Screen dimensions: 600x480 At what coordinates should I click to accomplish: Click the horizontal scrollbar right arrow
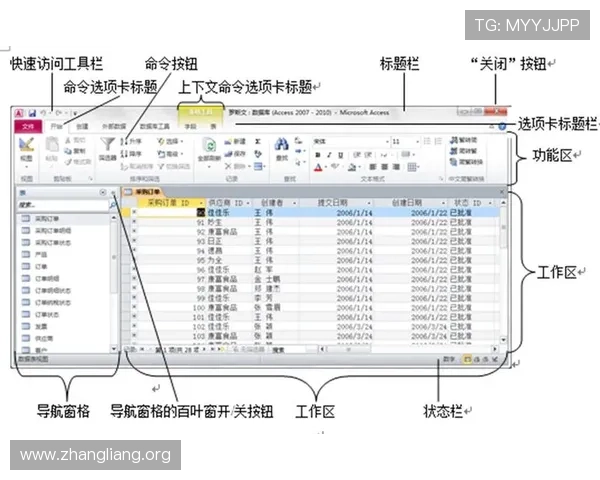[495, 349]
